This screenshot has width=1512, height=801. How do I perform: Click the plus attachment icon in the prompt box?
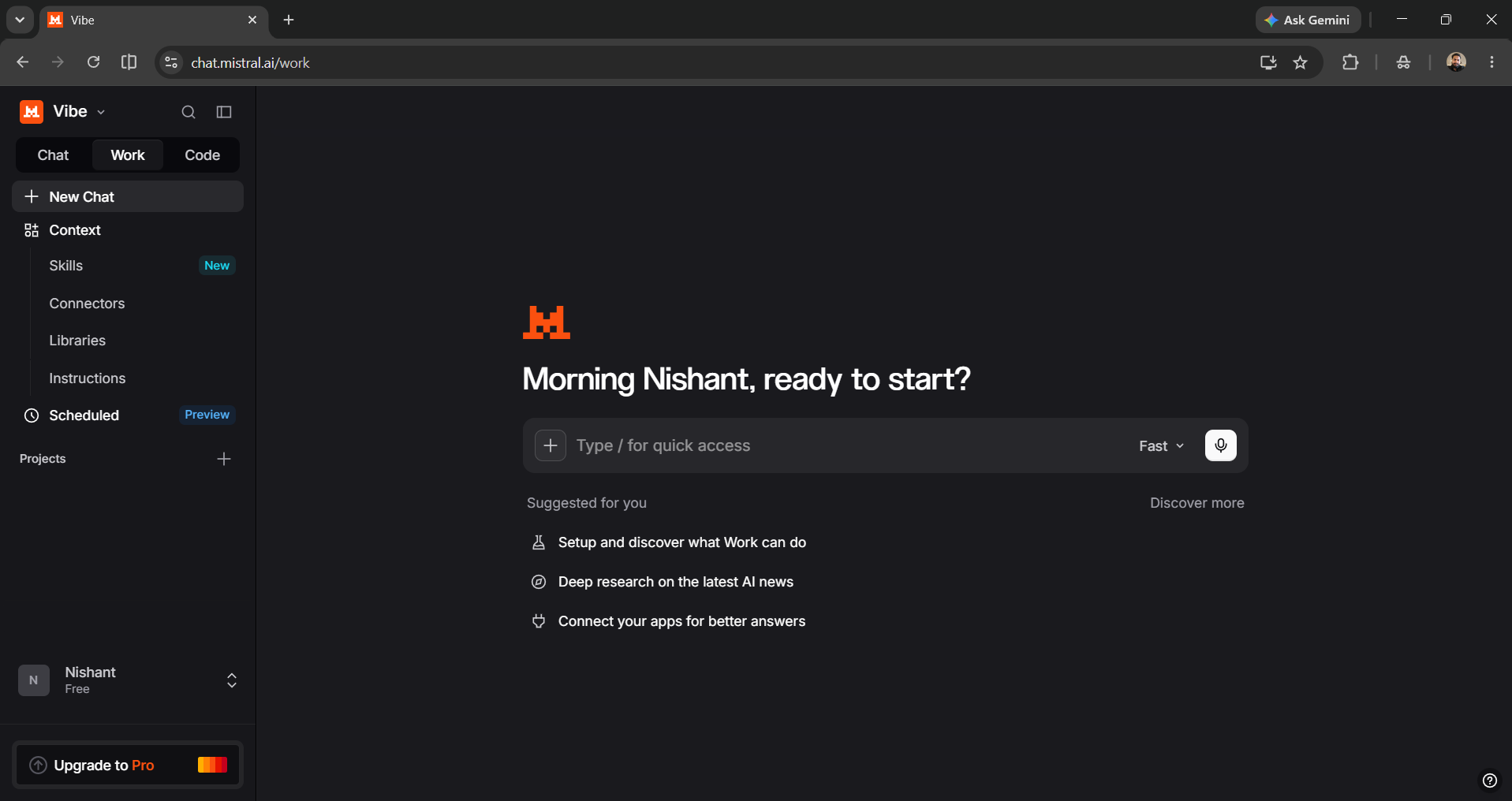point(551,445)
